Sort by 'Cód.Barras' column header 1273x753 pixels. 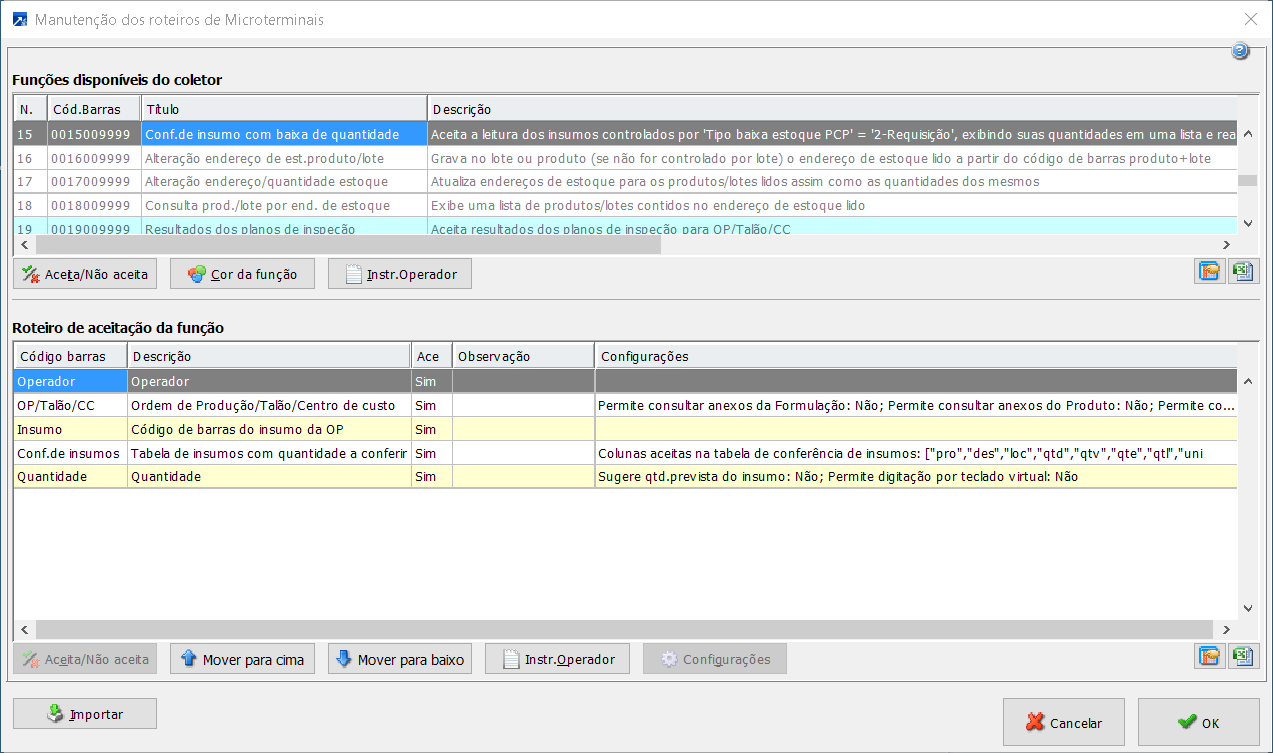(93, 108)
